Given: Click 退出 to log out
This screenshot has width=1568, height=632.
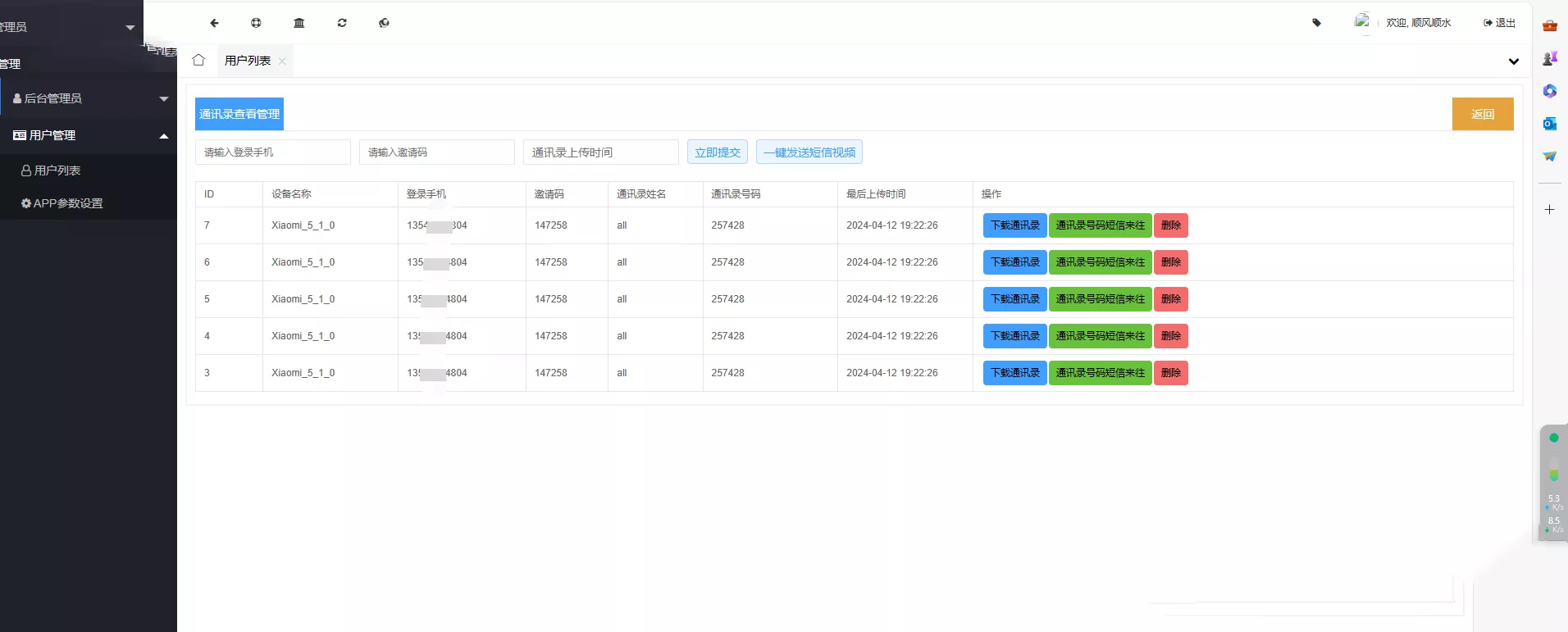Looking at the screenshot, I should coord(1500,23).
